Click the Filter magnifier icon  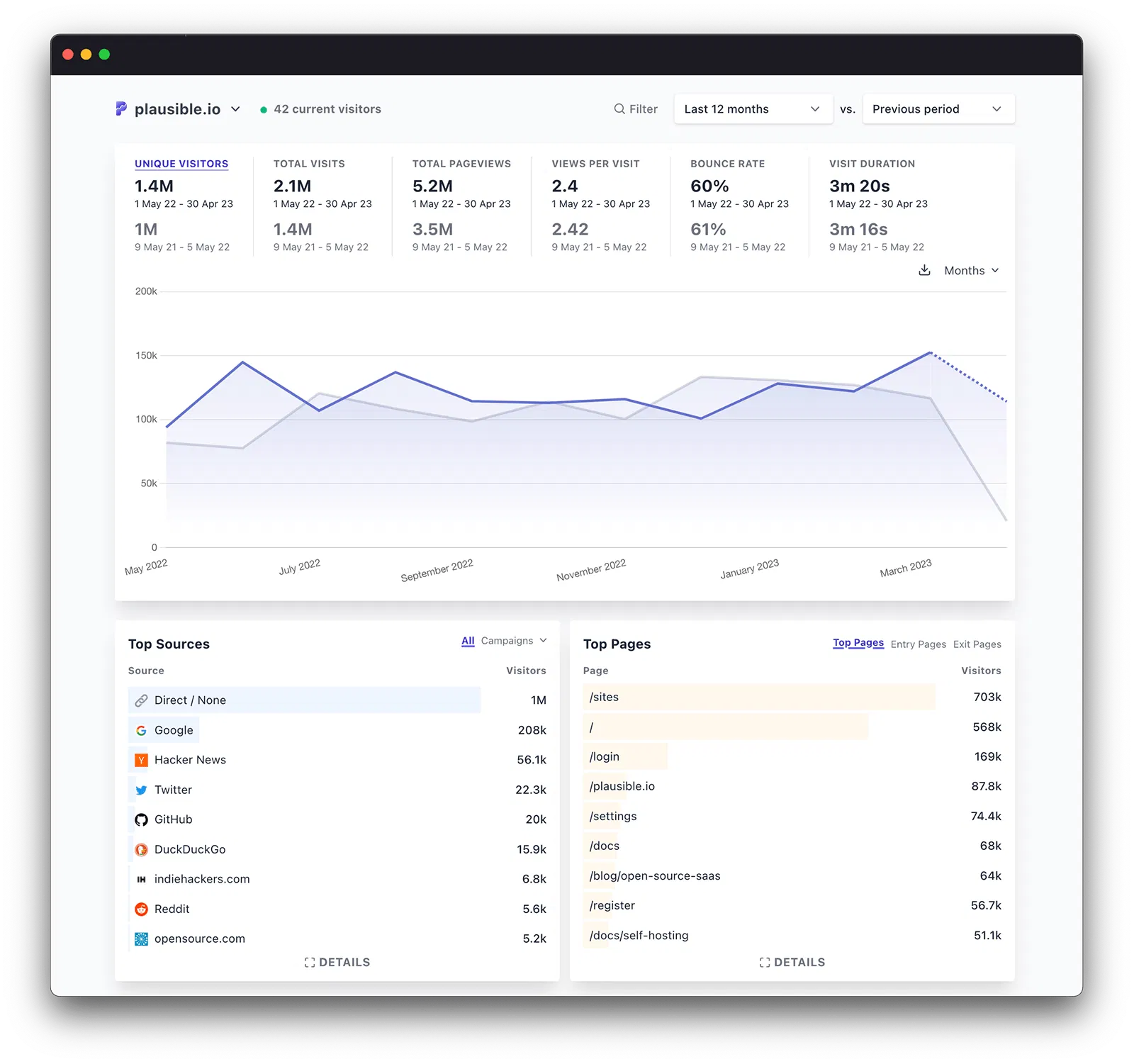tap(619, 109)
